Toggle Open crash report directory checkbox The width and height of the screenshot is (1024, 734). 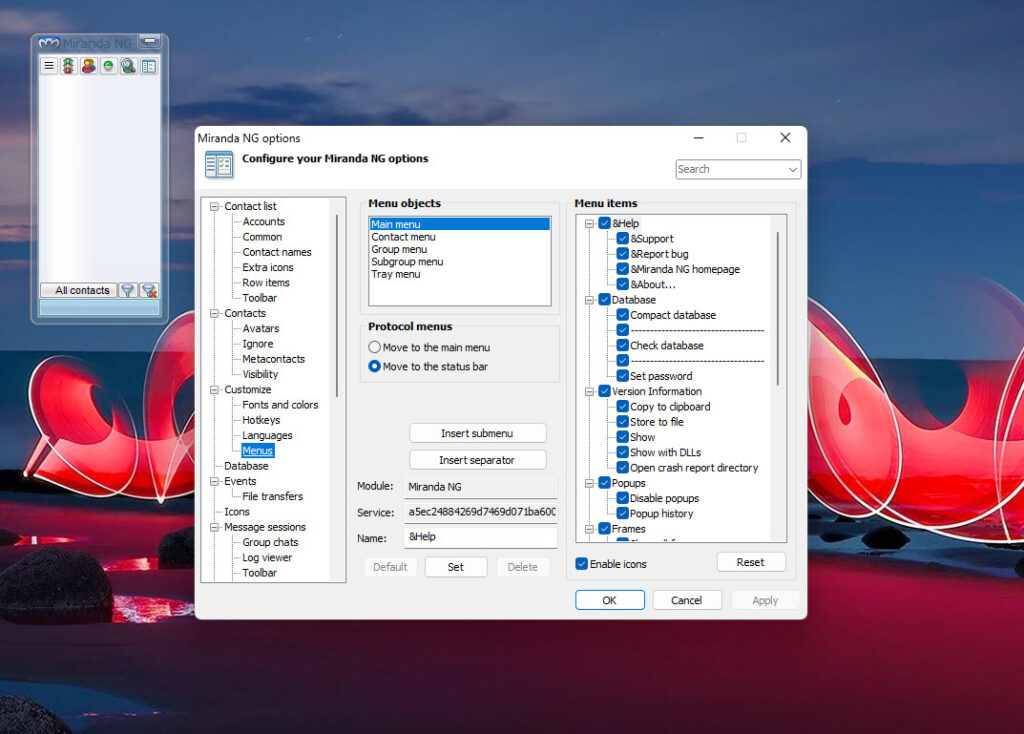(x=623, y=468)
